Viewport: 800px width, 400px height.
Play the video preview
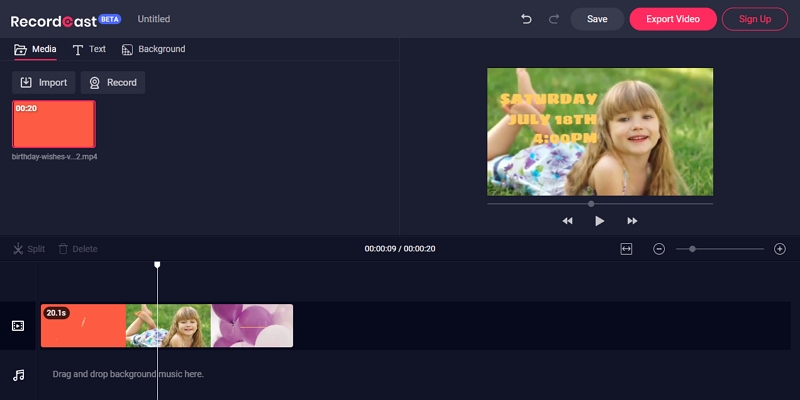click(600, 221)
